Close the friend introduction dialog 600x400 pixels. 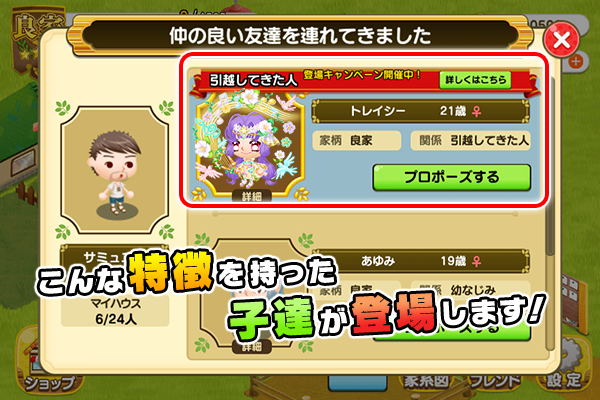pos(561,40)
